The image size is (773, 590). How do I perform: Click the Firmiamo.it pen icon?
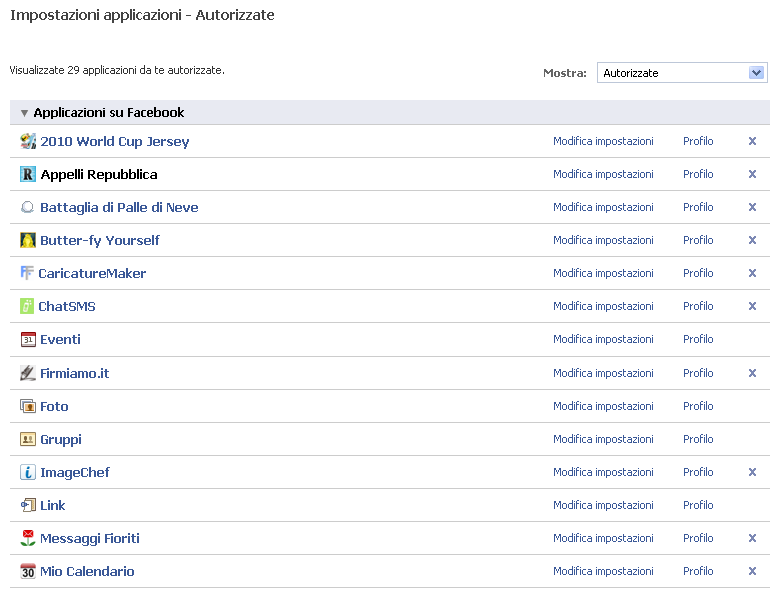pyautogui.click(x=28, y=373)
